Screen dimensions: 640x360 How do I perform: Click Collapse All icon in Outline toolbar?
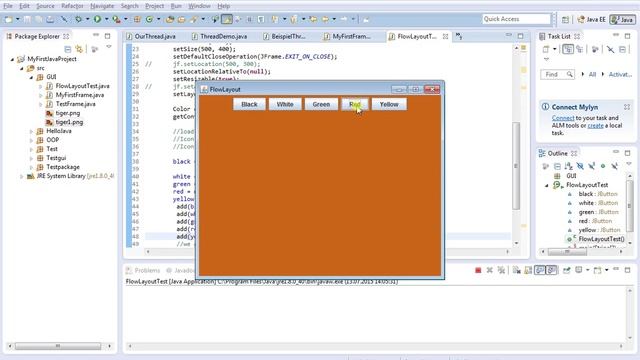(x=557, y=166)
